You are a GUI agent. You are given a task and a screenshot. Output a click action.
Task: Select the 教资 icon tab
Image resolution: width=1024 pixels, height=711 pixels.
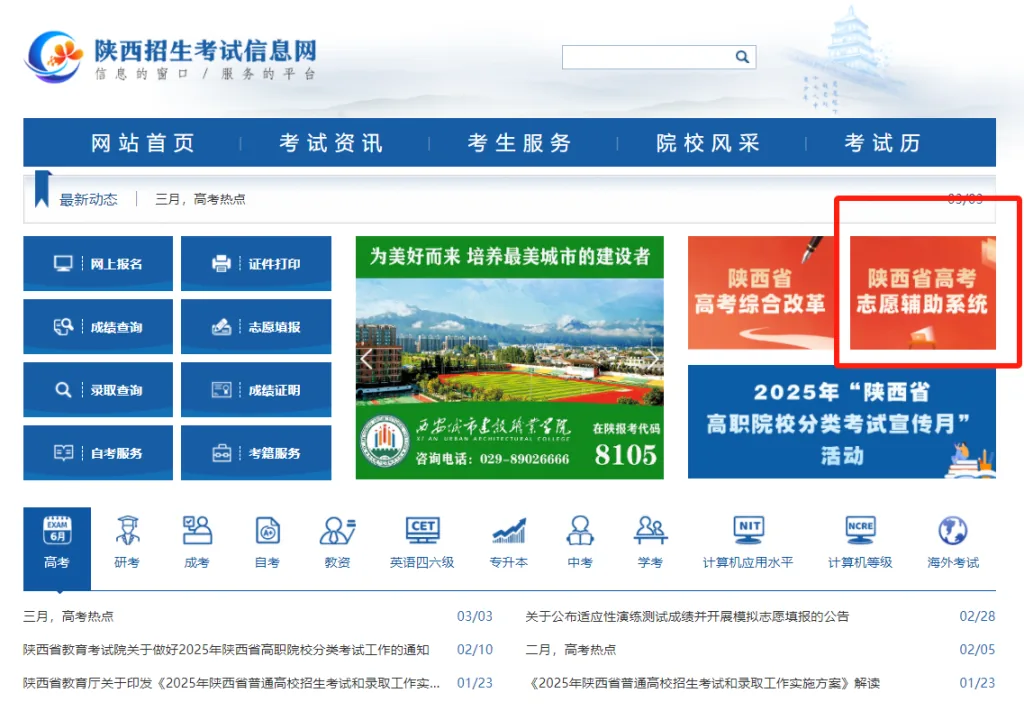pyautogui.click(x=338, y=542)
